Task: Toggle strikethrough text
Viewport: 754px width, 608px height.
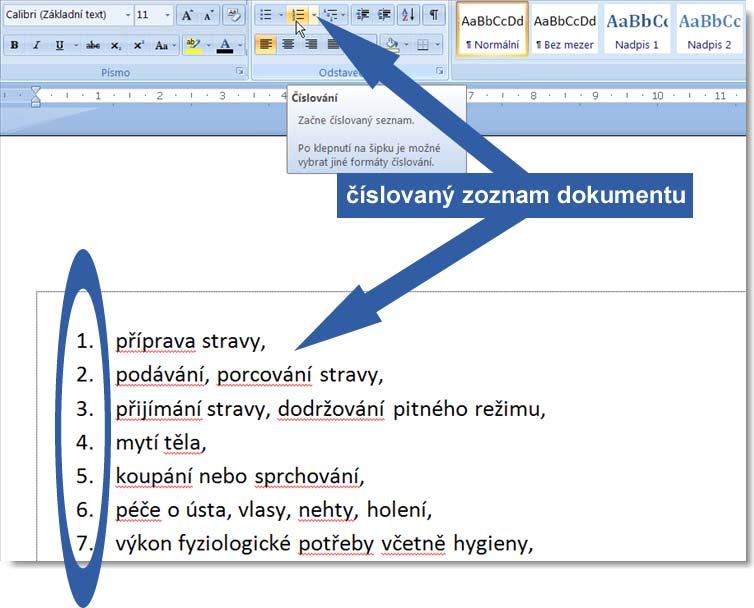Action: (93, 45)
